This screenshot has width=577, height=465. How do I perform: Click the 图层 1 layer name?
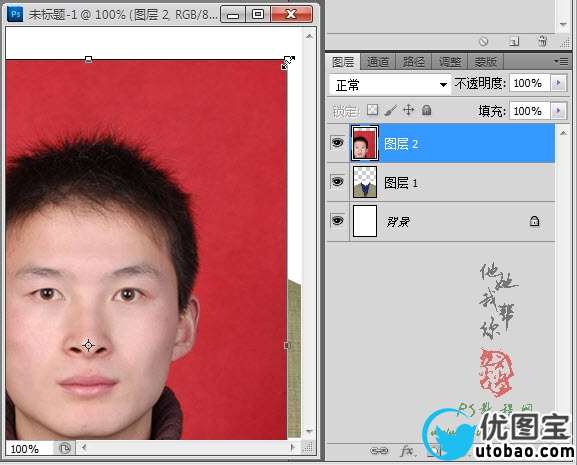point(401,182)
